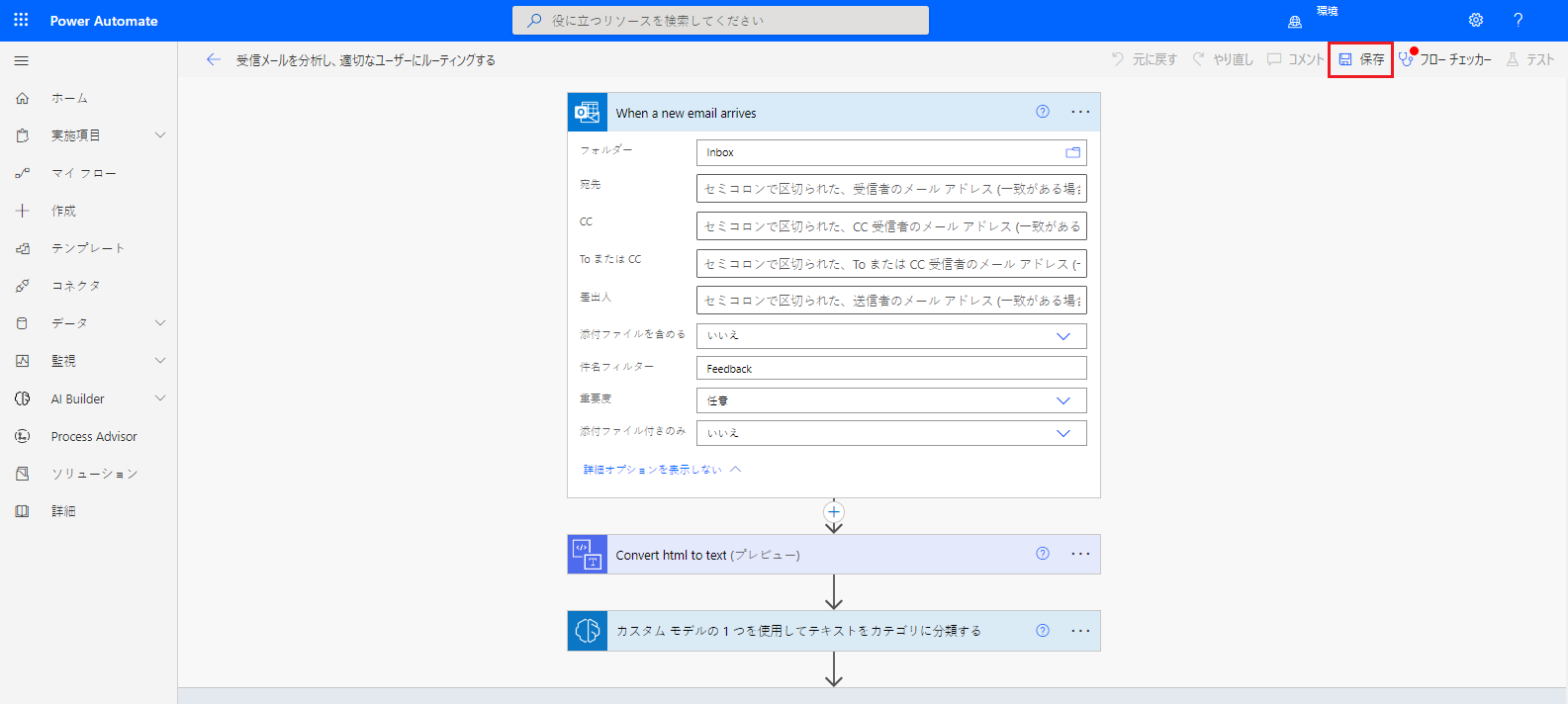Go back with the left arrow

213,59
